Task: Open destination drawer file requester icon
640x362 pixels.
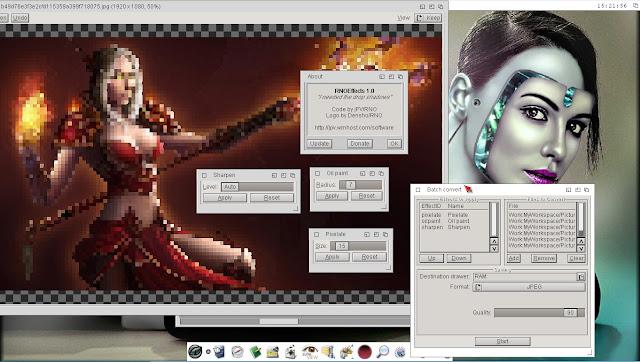Action: click(x=580, y=277)
